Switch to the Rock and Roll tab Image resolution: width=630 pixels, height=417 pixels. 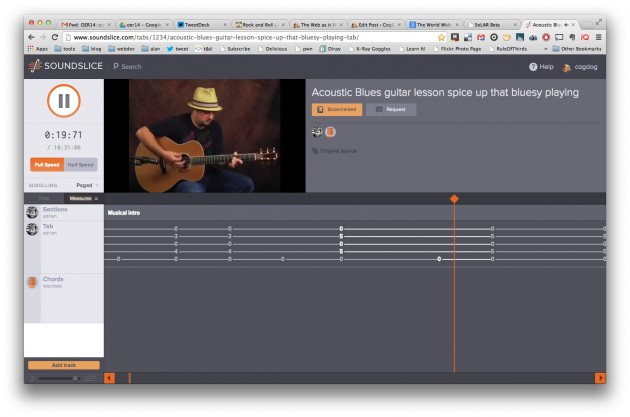pos(260,25)
